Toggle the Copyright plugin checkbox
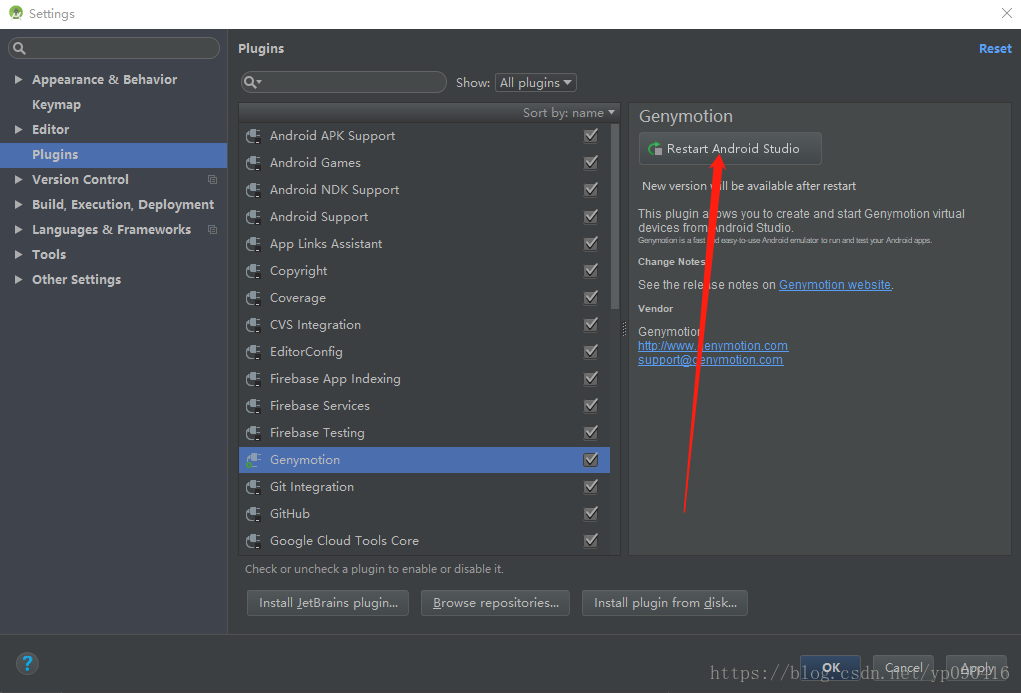 coord(591,270)
